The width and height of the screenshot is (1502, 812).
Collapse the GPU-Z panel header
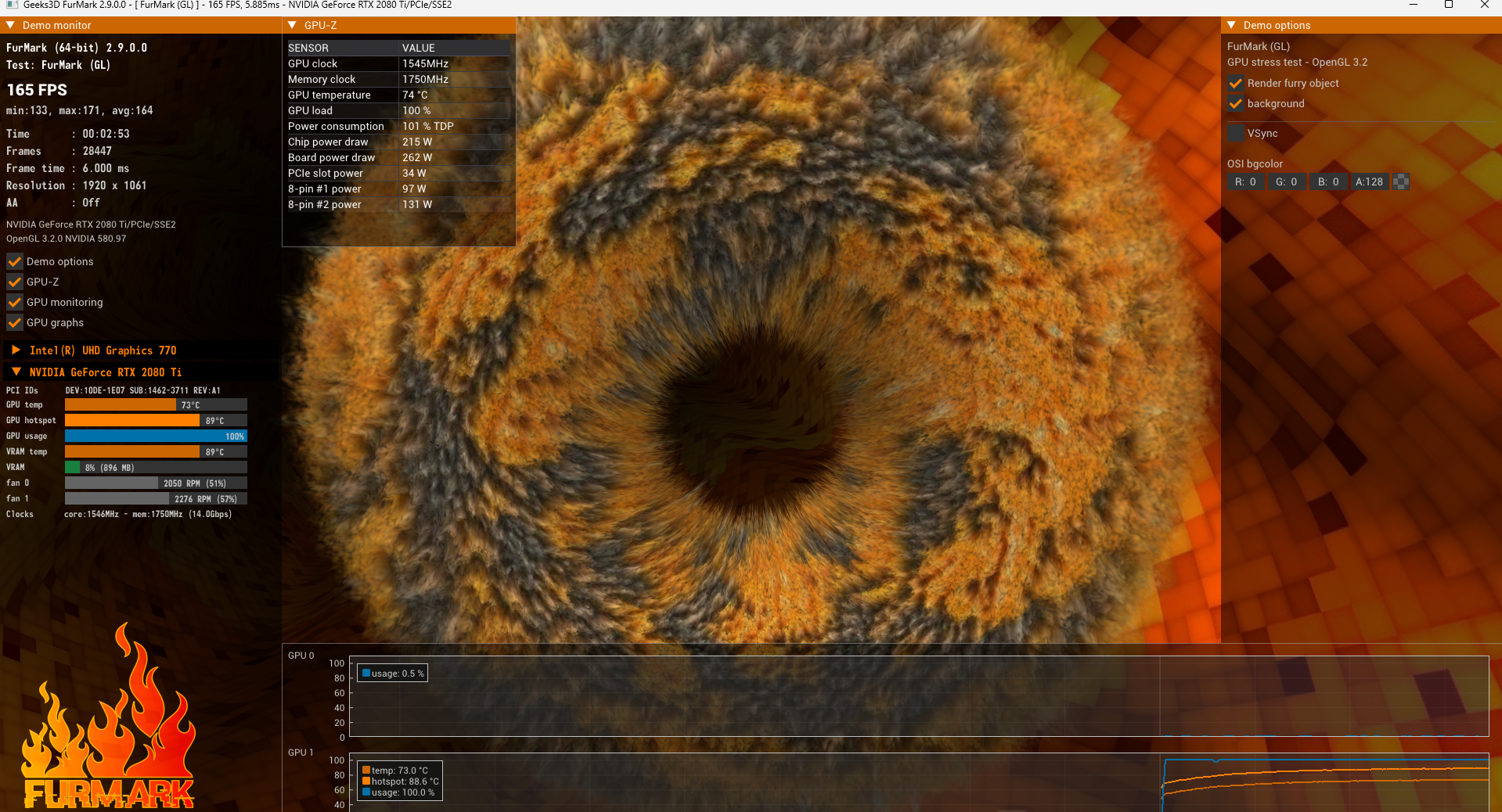[x=293, y=25]
